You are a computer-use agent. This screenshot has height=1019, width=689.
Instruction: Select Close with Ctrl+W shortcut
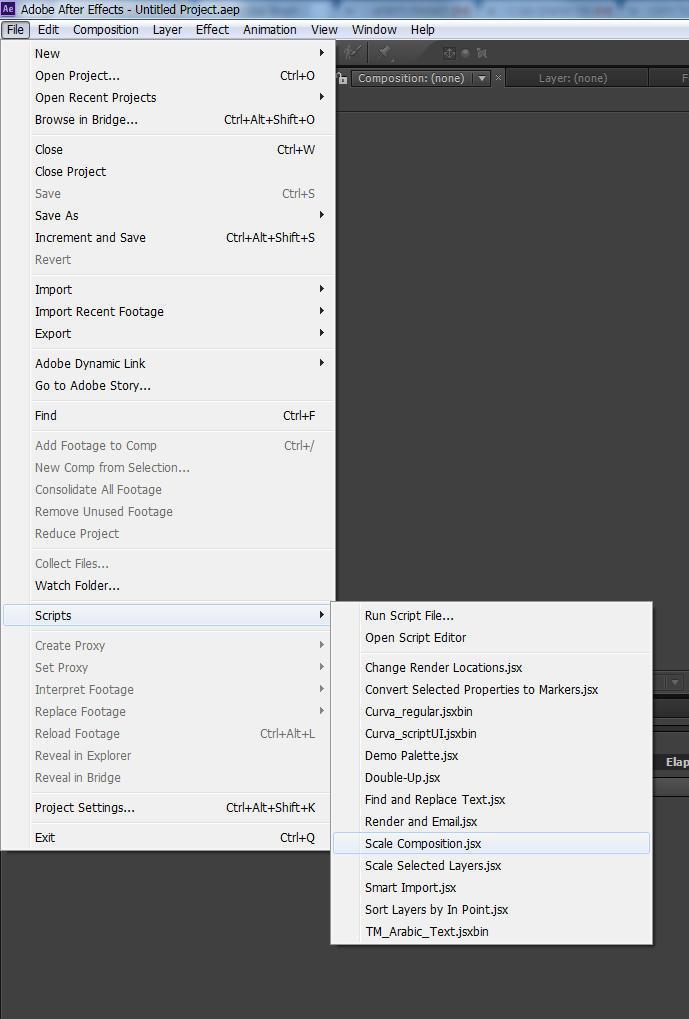(168, 149)
